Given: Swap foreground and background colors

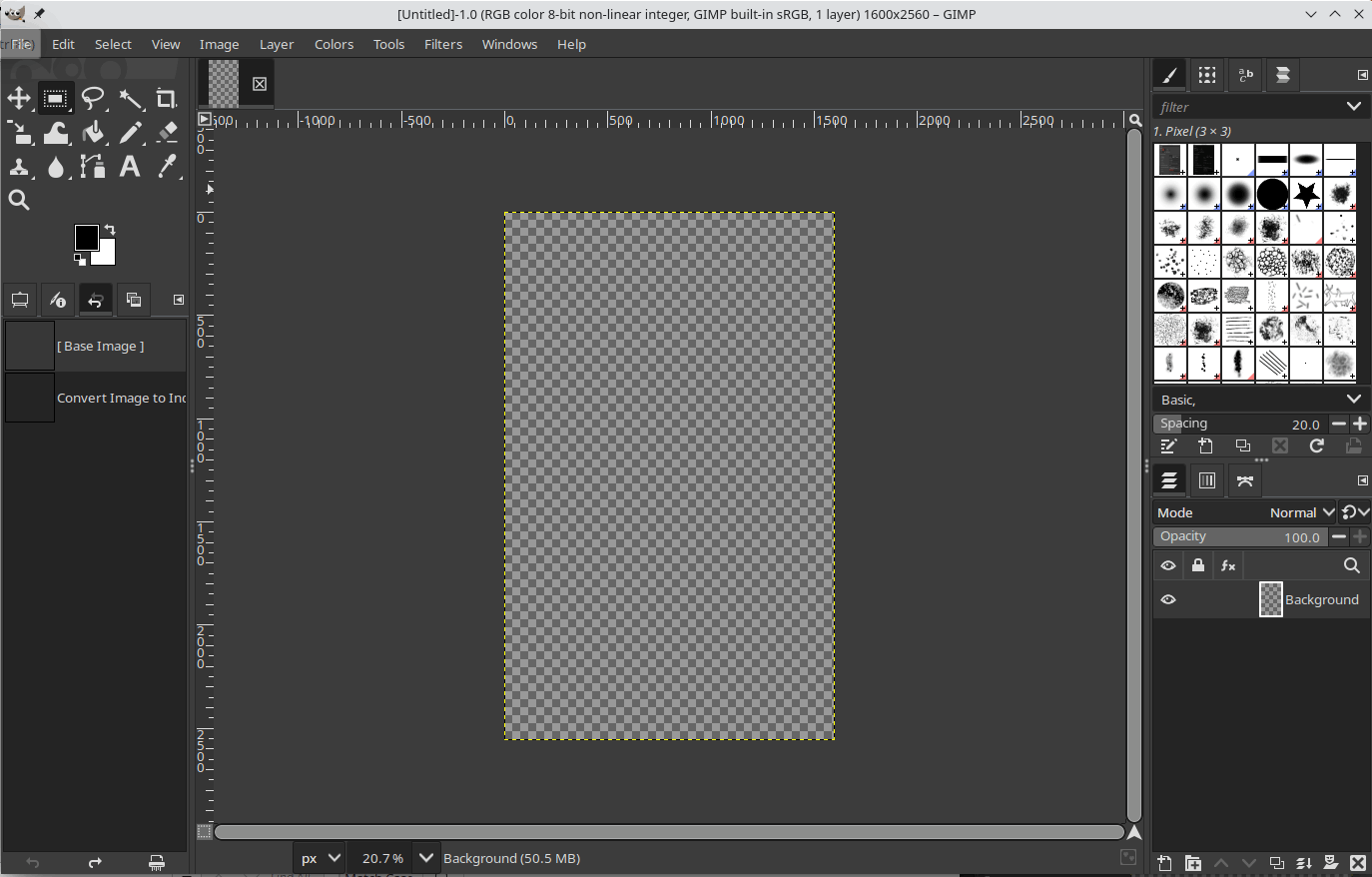Looking at the screenshot, I should (x=110, y=230).
